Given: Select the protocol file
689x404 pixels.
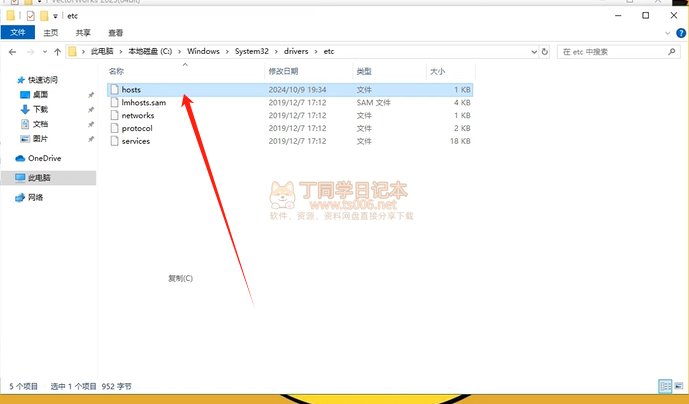Looking at the screenshot, I should coord(290,128).
